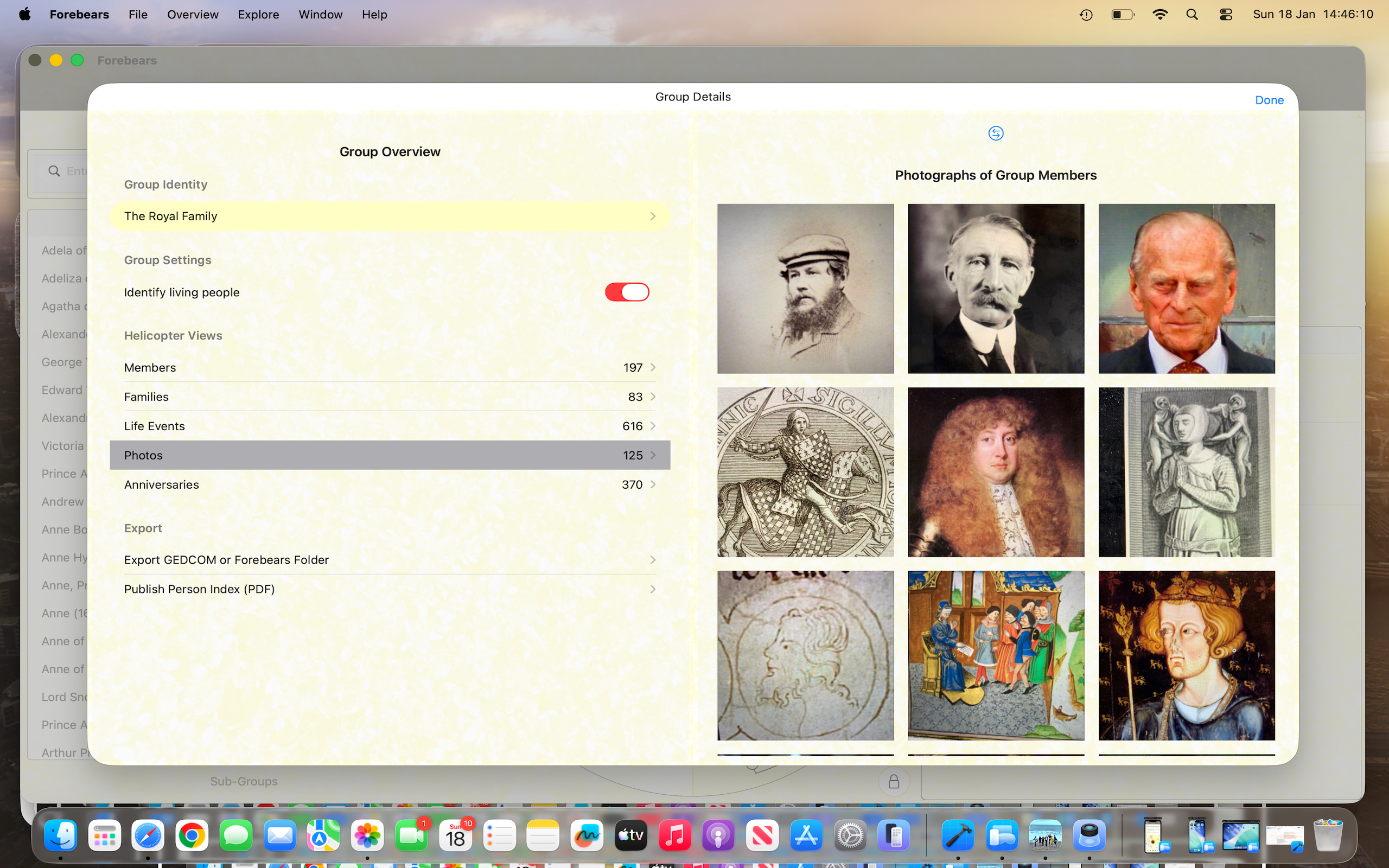The image size is (1389, 868).
Task: Open Mail from the Dock
Action: [279, 835]
